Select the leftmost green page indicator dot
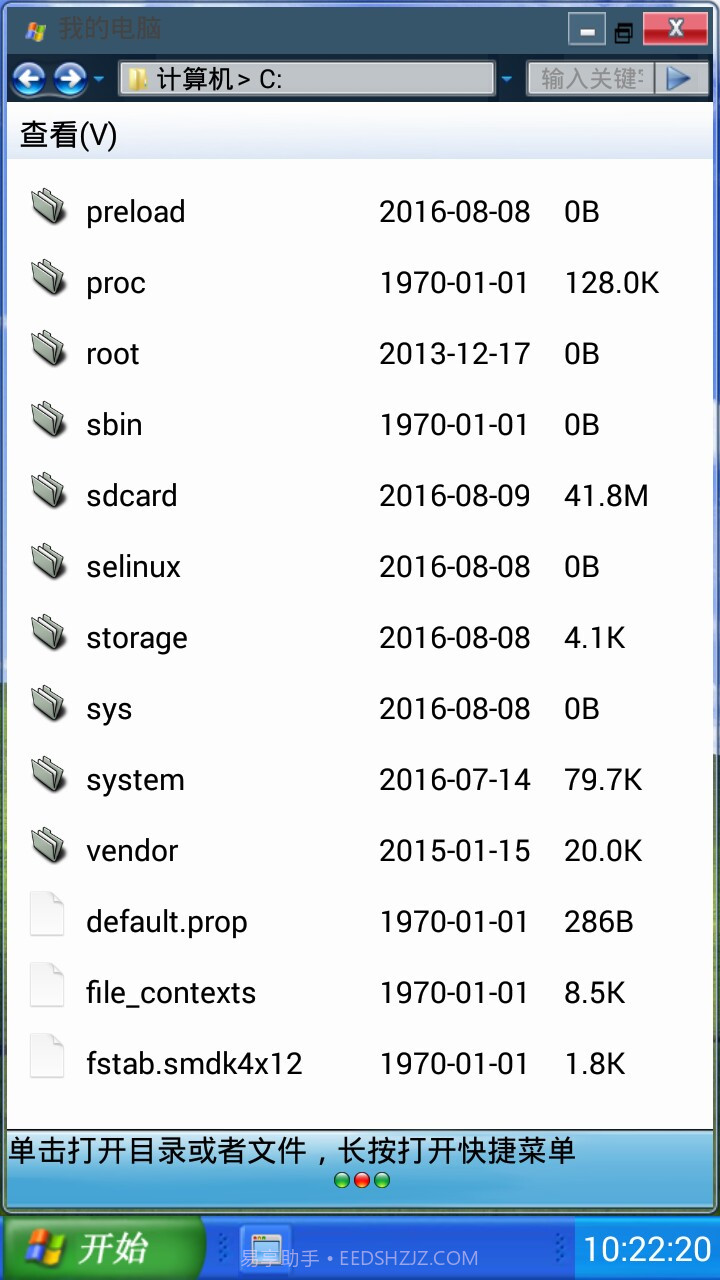Image resolution: width=720 pixels, height=1280 pixels. point(340,1180)
